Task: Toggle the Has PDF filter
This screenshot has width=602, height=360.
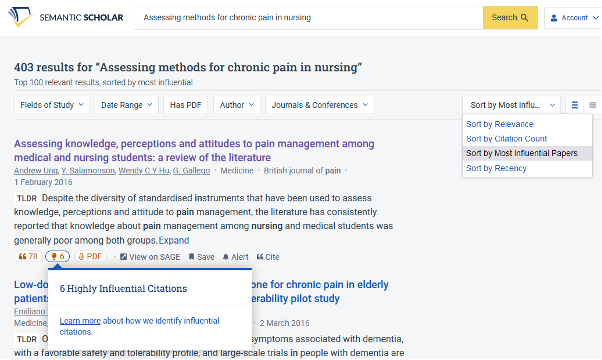Action: pos(185,105)
